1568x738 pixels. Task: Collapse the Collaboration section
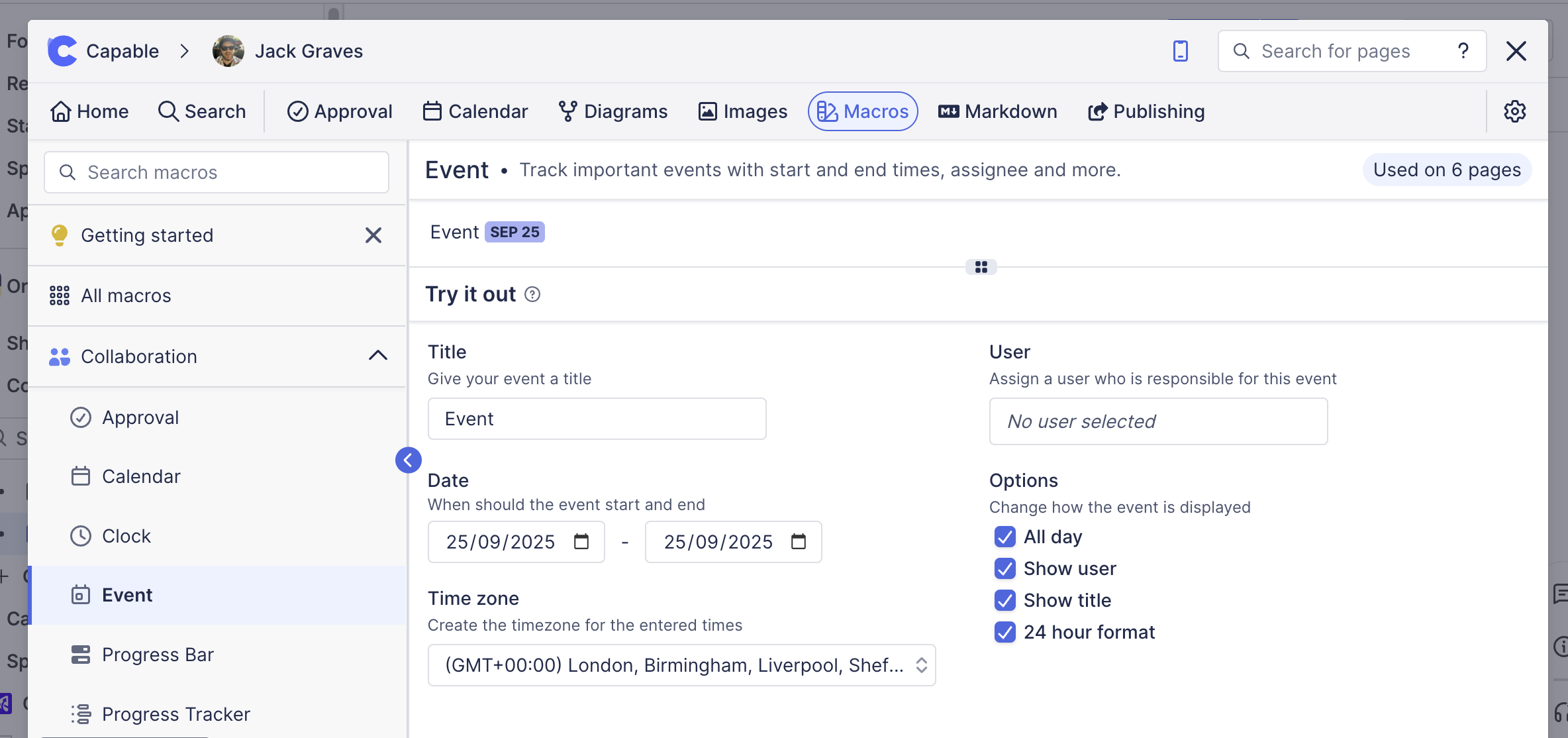(x=377, y=356)
